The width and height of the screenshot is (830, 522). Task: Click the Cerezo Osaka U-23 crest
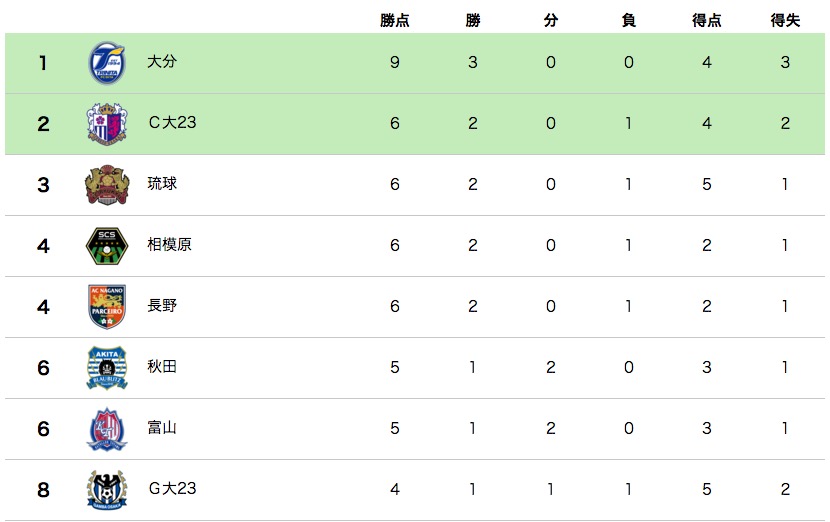(x=106, y=124)
